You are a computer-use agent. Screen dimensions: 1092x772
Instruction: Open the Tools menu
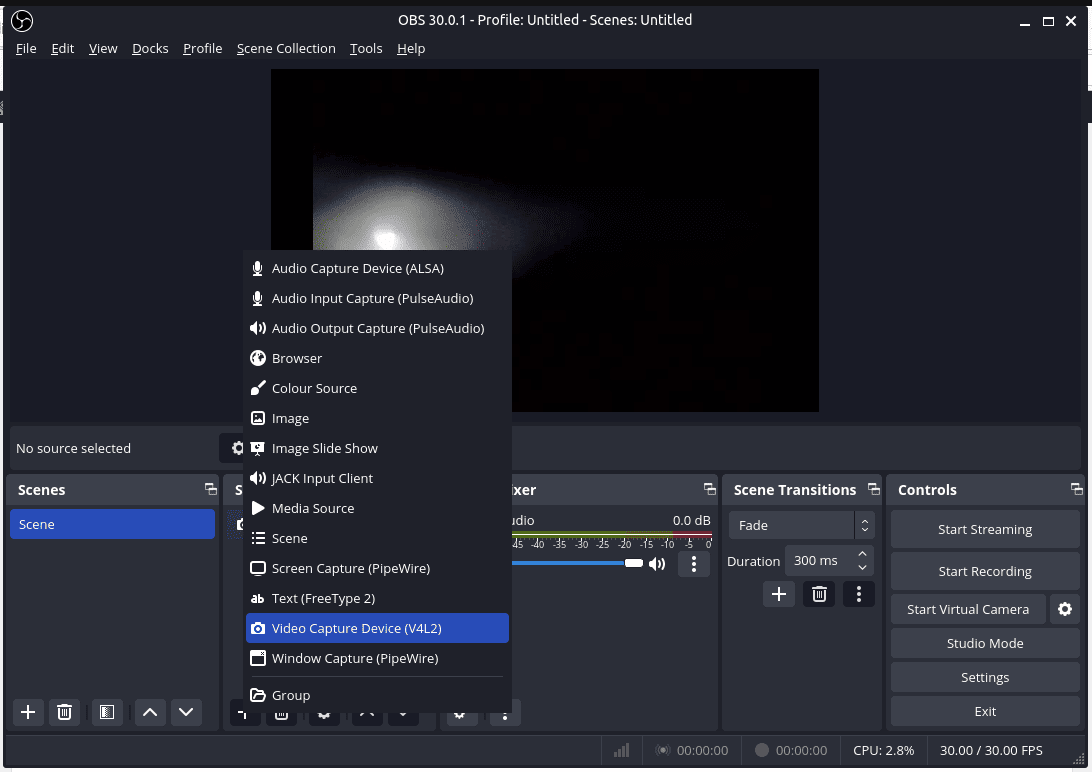click(x=366, y=48)
